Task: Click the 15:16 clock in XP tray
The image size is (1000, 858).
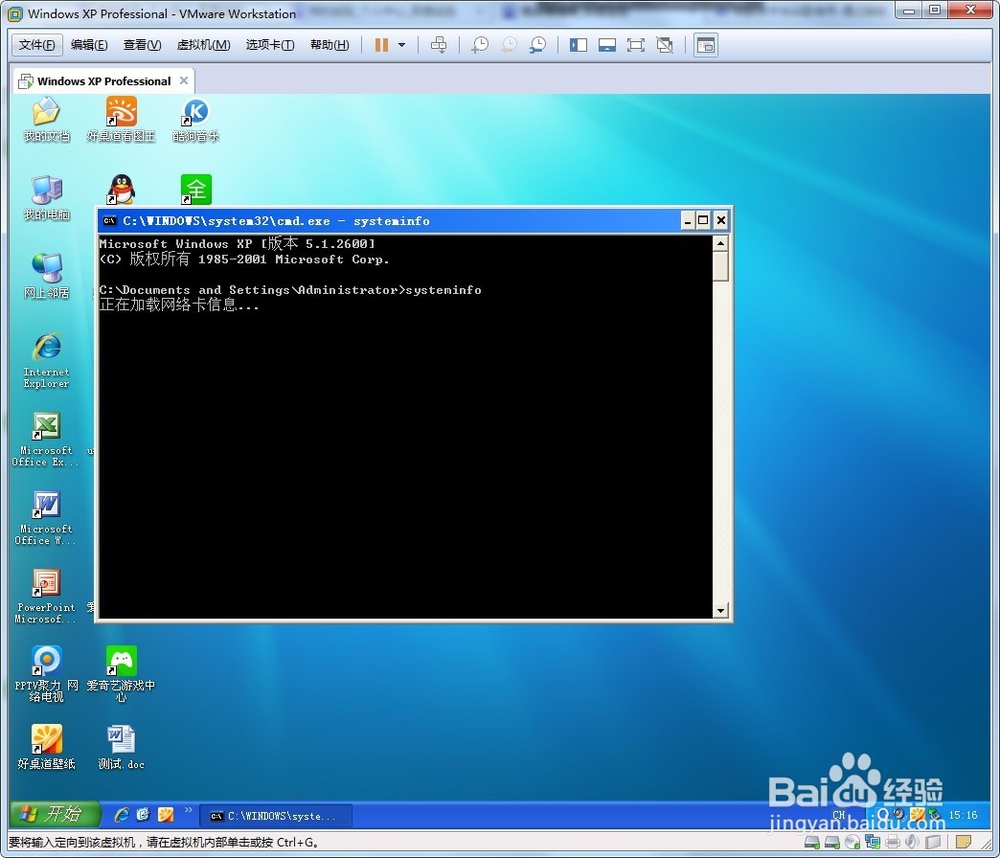Action: [x=963, y=815]
